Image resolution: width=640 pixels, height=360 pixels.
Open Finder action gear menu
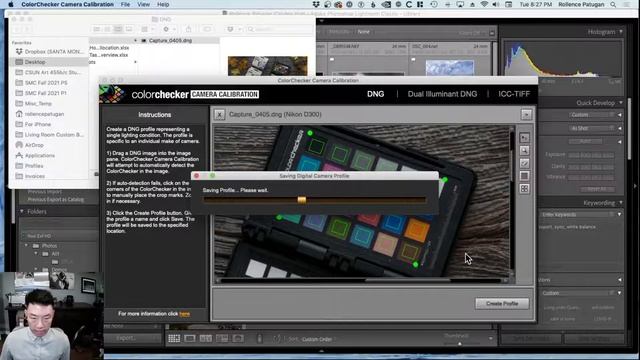point(168,29)
